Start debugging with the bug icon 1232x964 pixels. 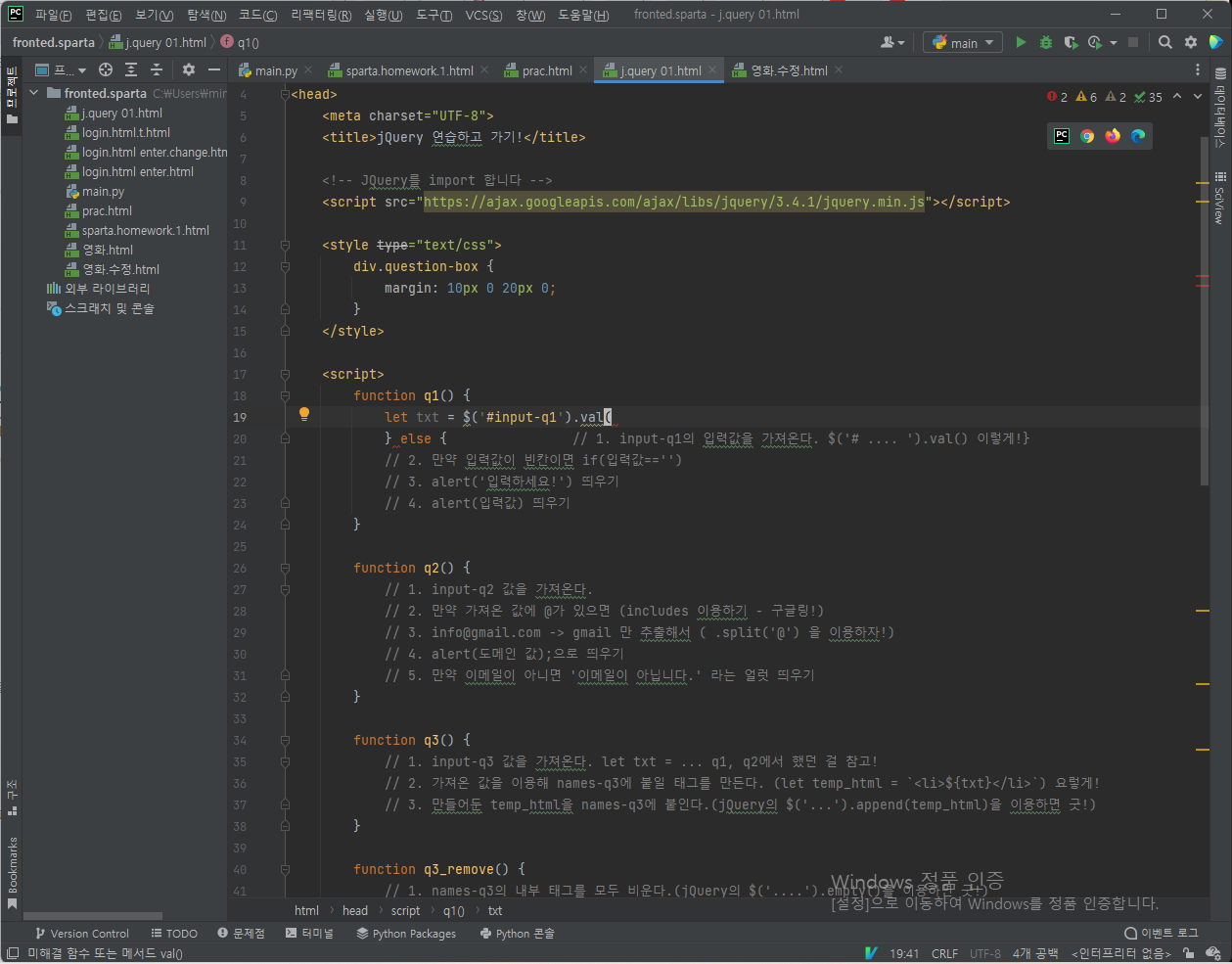(x=1046, y=42)
